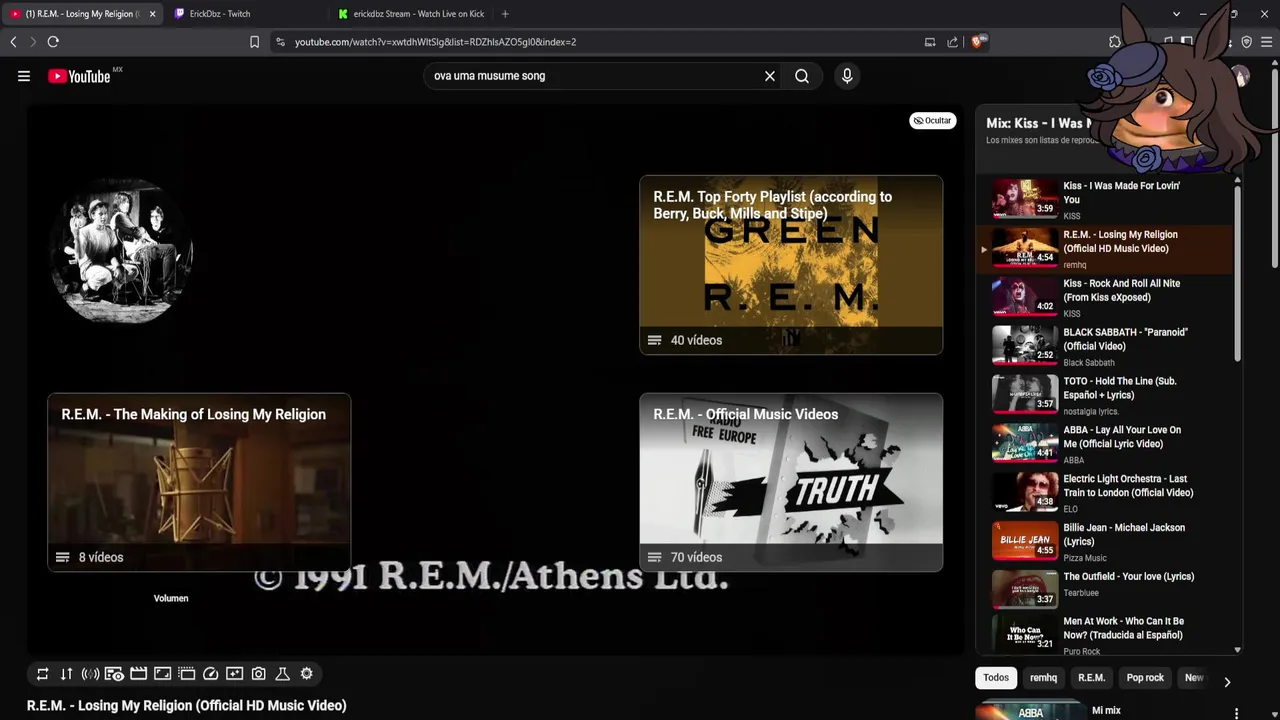Click the dotted-top window toolbar icon
1280x720 pixels.
coord(186,674)
